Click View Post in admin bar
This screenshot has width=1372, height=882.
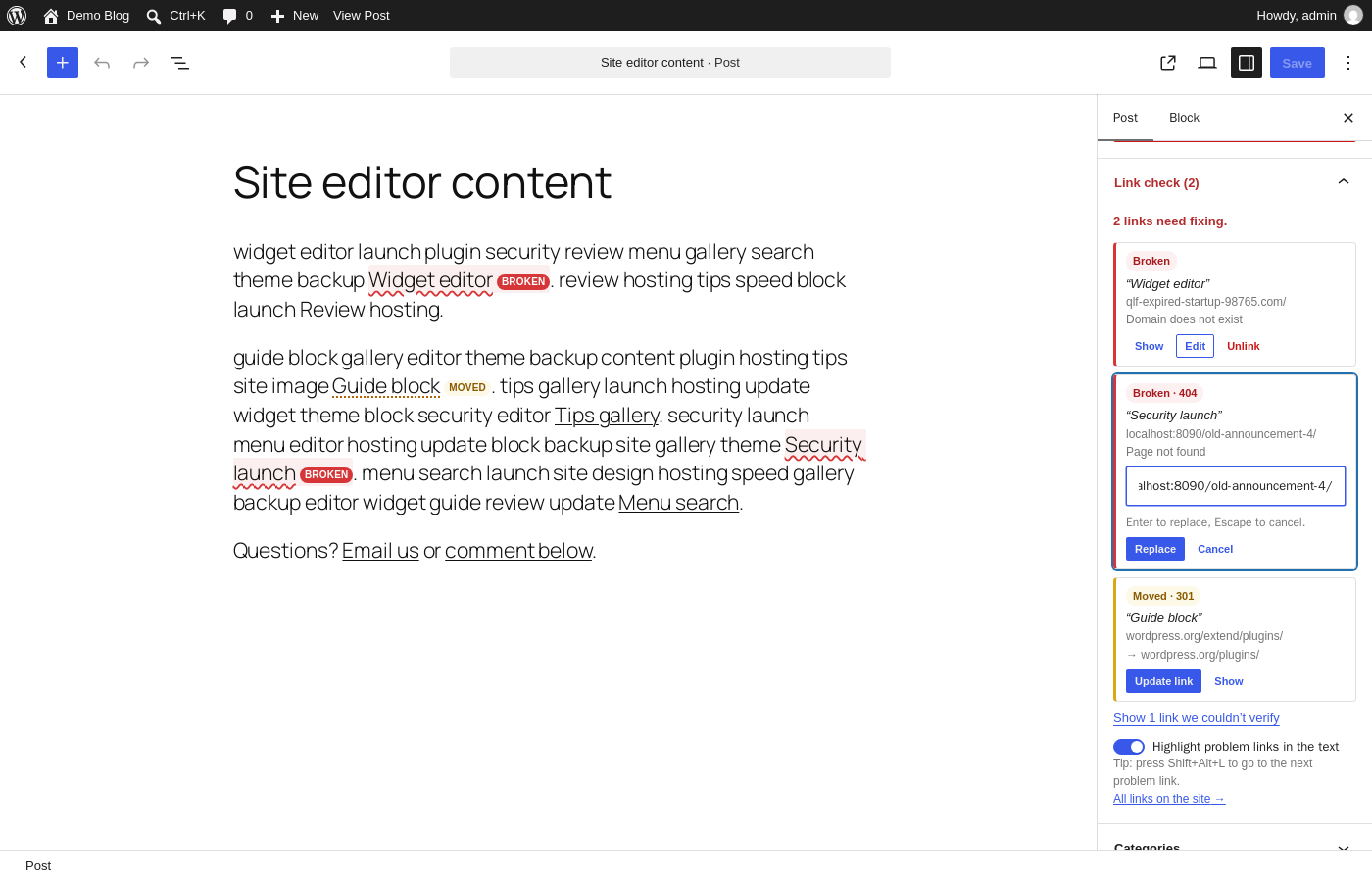pyautogui.click(x=362, y=16)
